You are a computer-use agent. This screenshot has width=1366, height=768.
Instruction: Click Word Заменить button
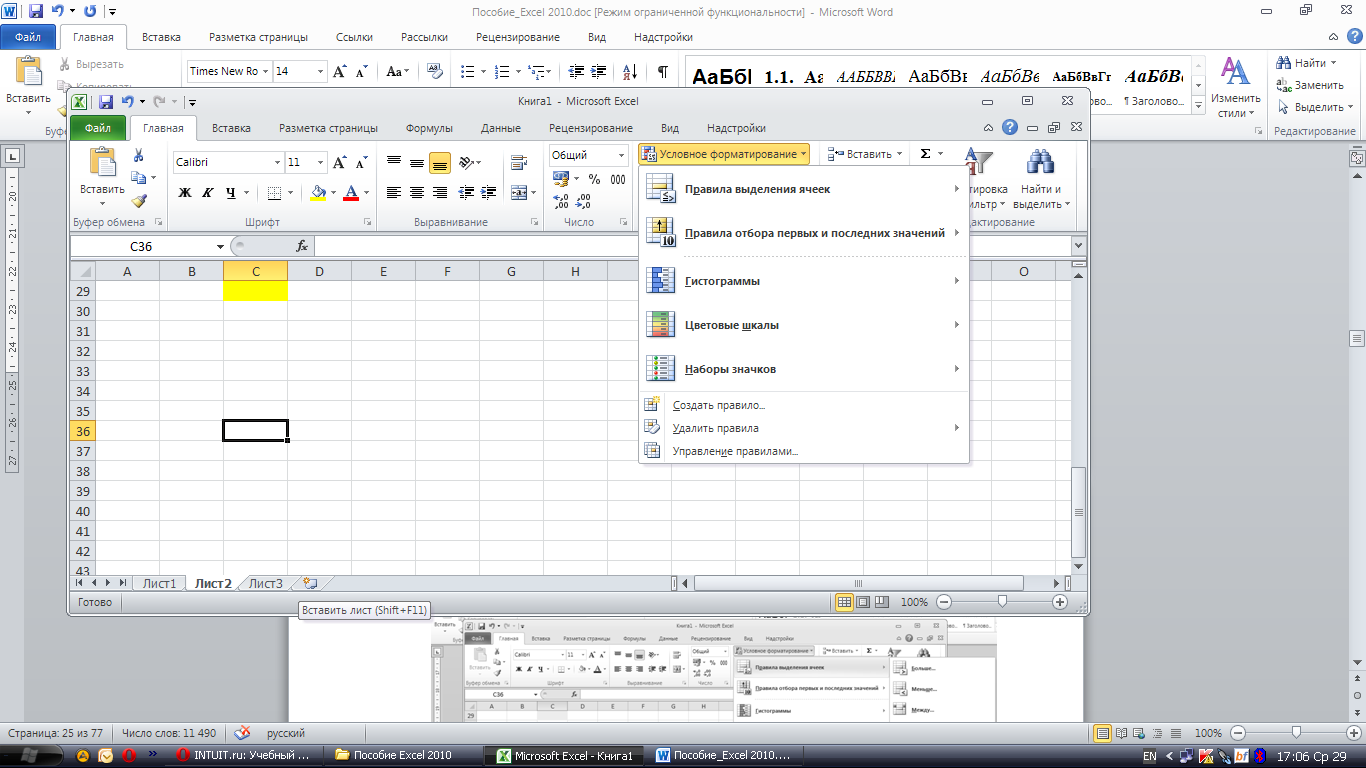pyautogui.click(x=1309, y=85)
